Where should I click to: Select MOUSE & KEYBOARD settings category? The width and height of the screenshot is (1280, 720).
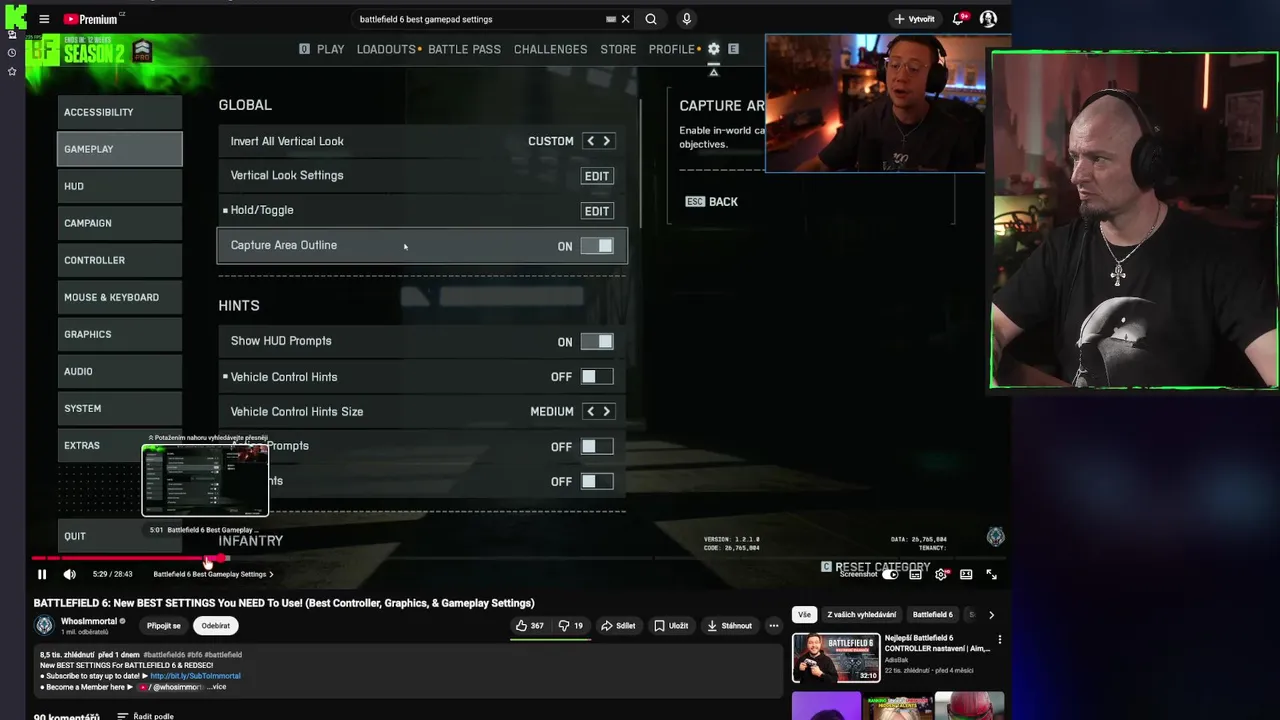click(120, 297)
